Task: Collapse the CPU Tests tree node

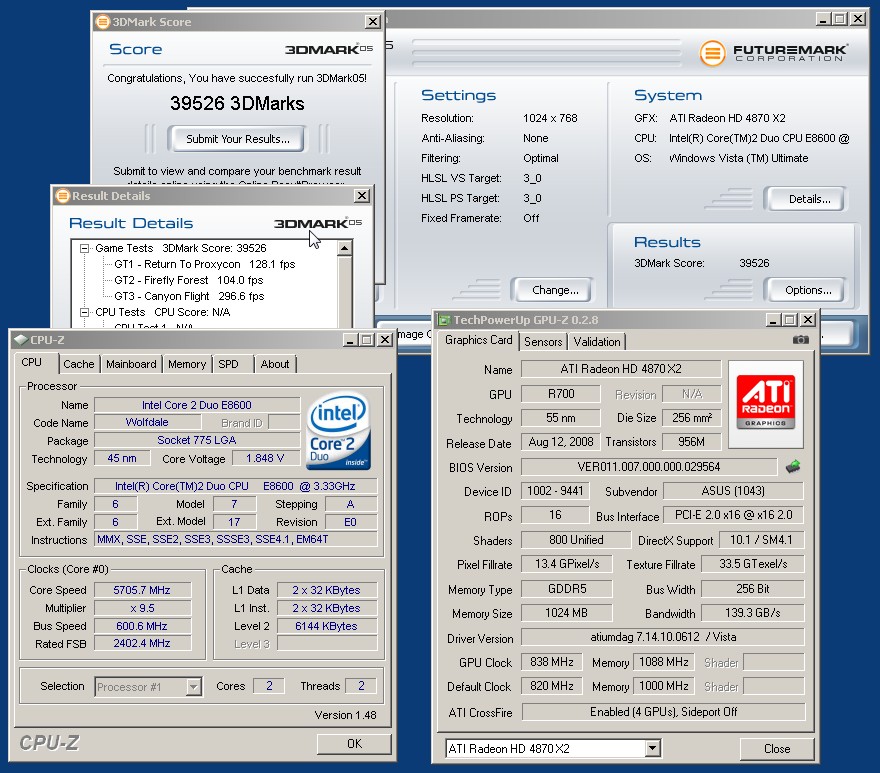Action: [84, 312]
